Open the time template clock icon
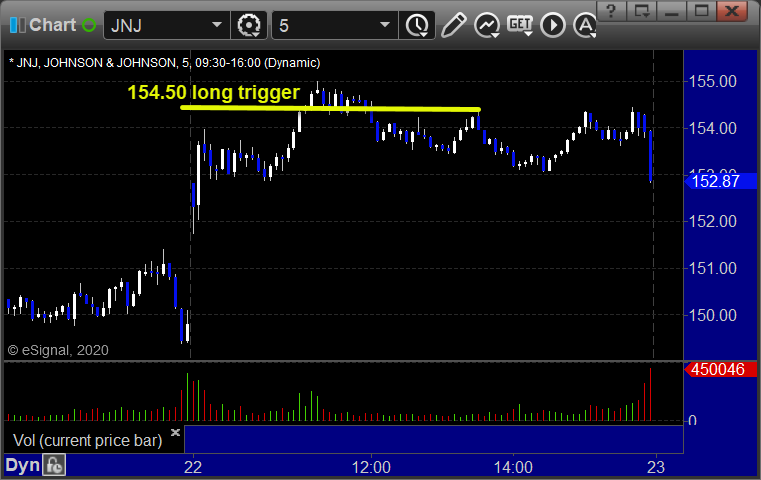 [417, 25]
